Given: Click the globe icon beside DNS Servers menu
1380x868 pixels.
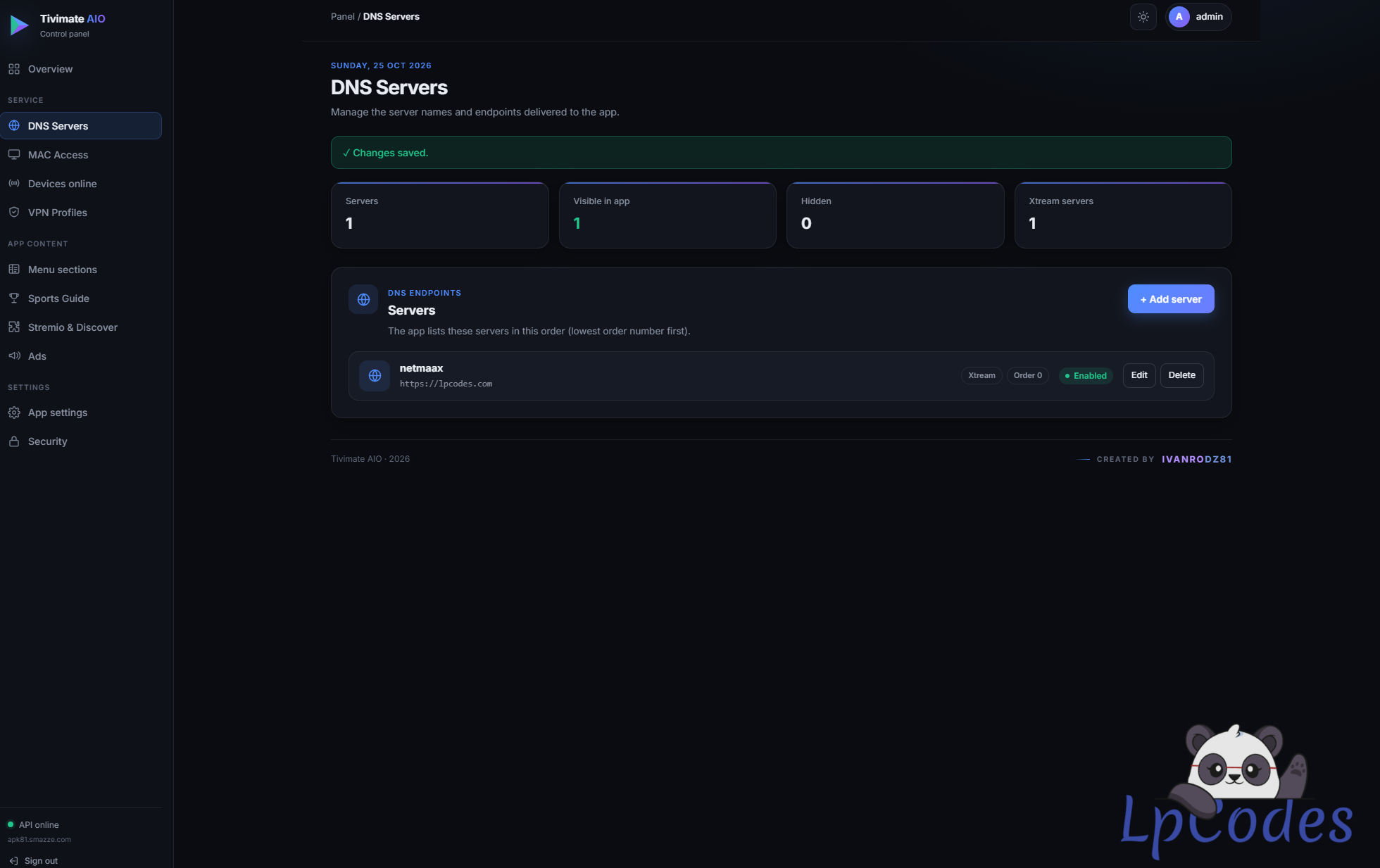Looking at the screenshot, I should click(x=14, y=126).
